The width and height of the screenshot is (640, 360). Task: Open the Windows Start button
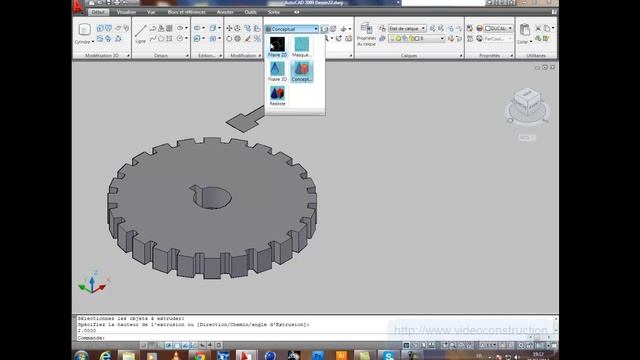[x=81, y=355]
